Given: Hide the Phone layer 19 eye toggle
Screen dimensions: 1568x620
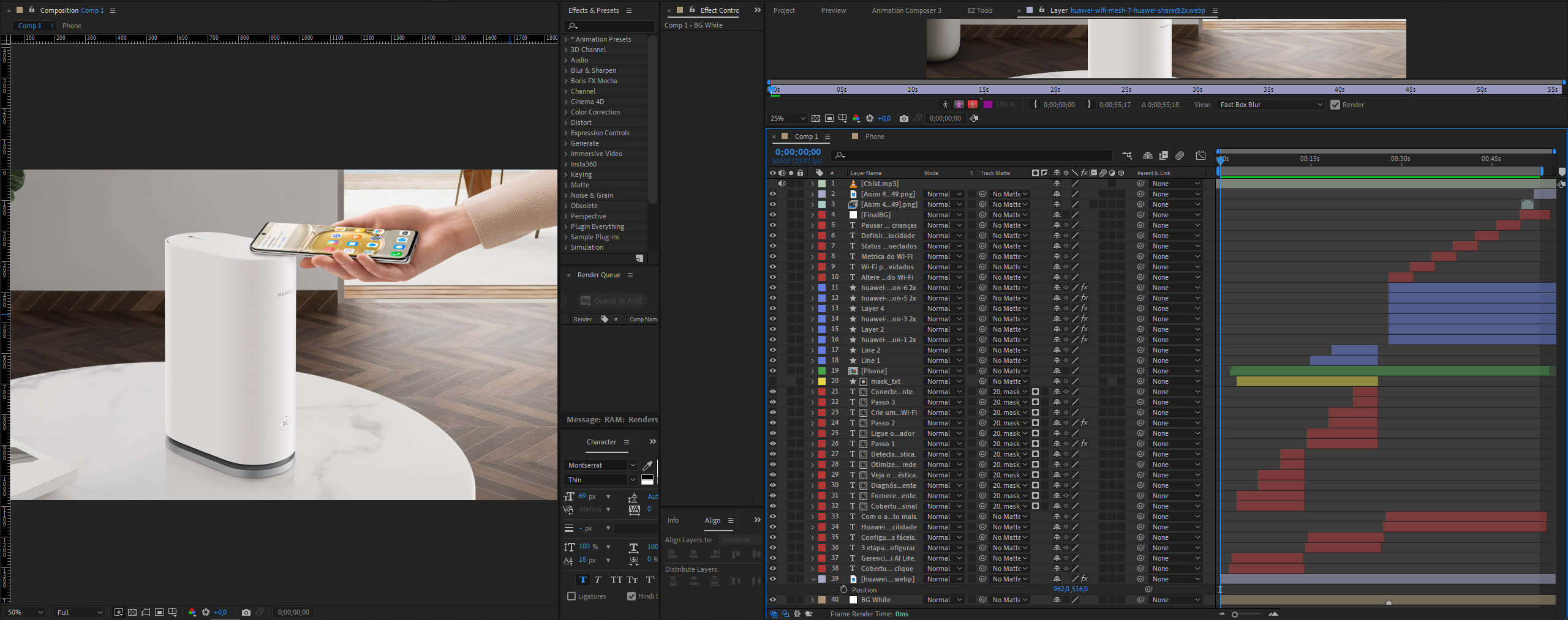Looking at the screenshot, I should pos(773,371).
